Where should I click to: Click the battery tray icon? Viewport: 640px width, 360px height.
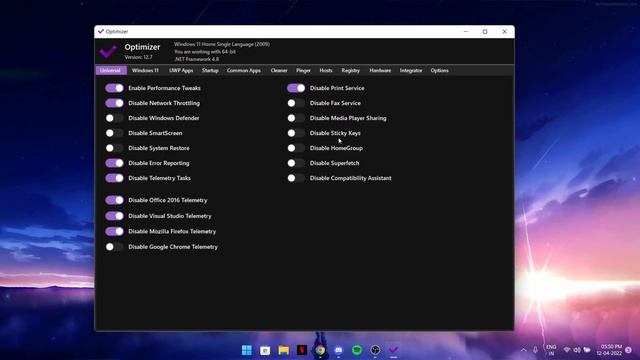point(587,350)
